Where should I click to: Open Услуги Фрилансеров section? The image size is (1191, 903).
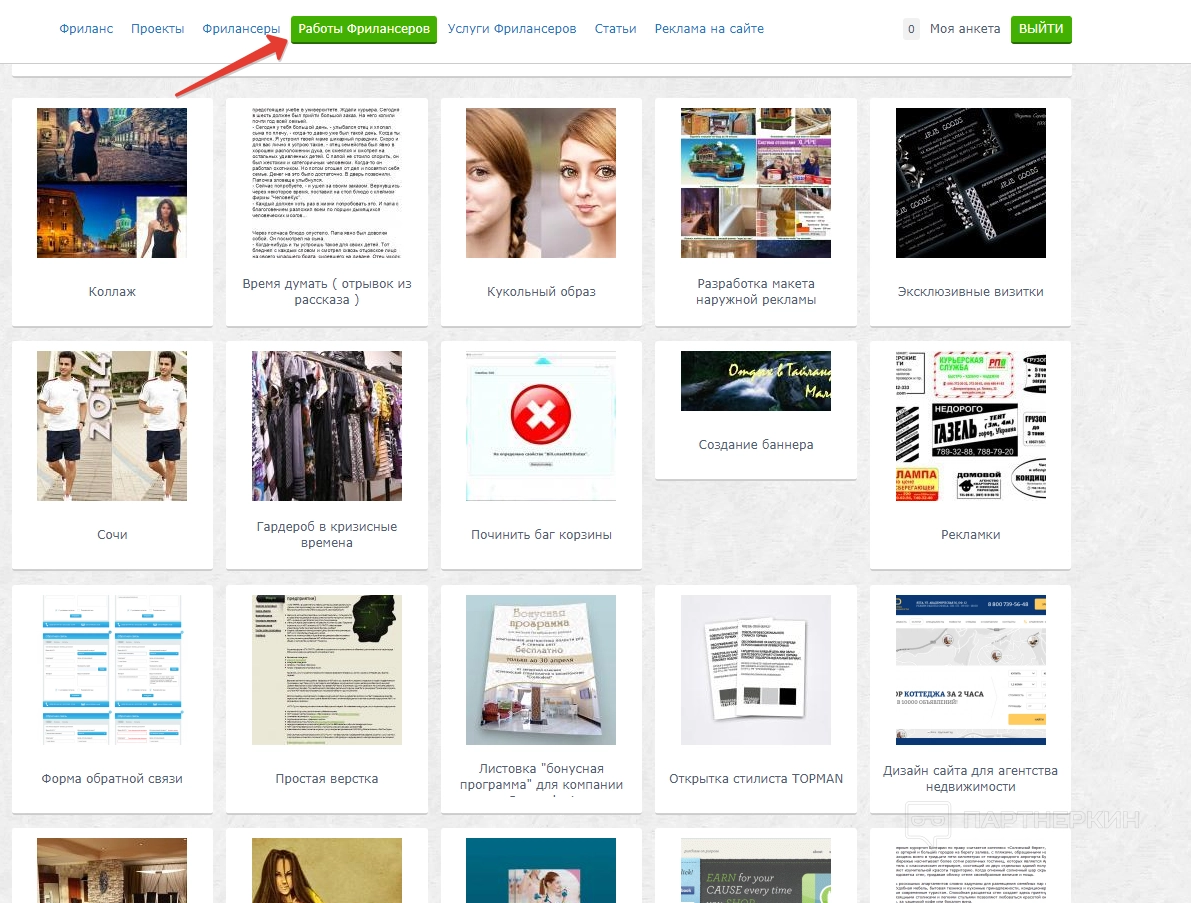point(512,29)
